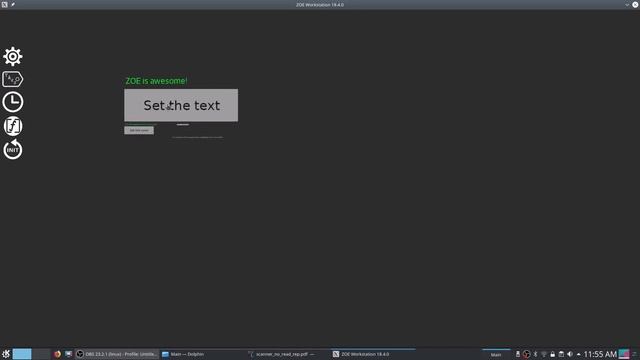This screenshot has width=640, height=360.
Task: Switch to the second virtual desktop in pager
Action: click(42, 354)
